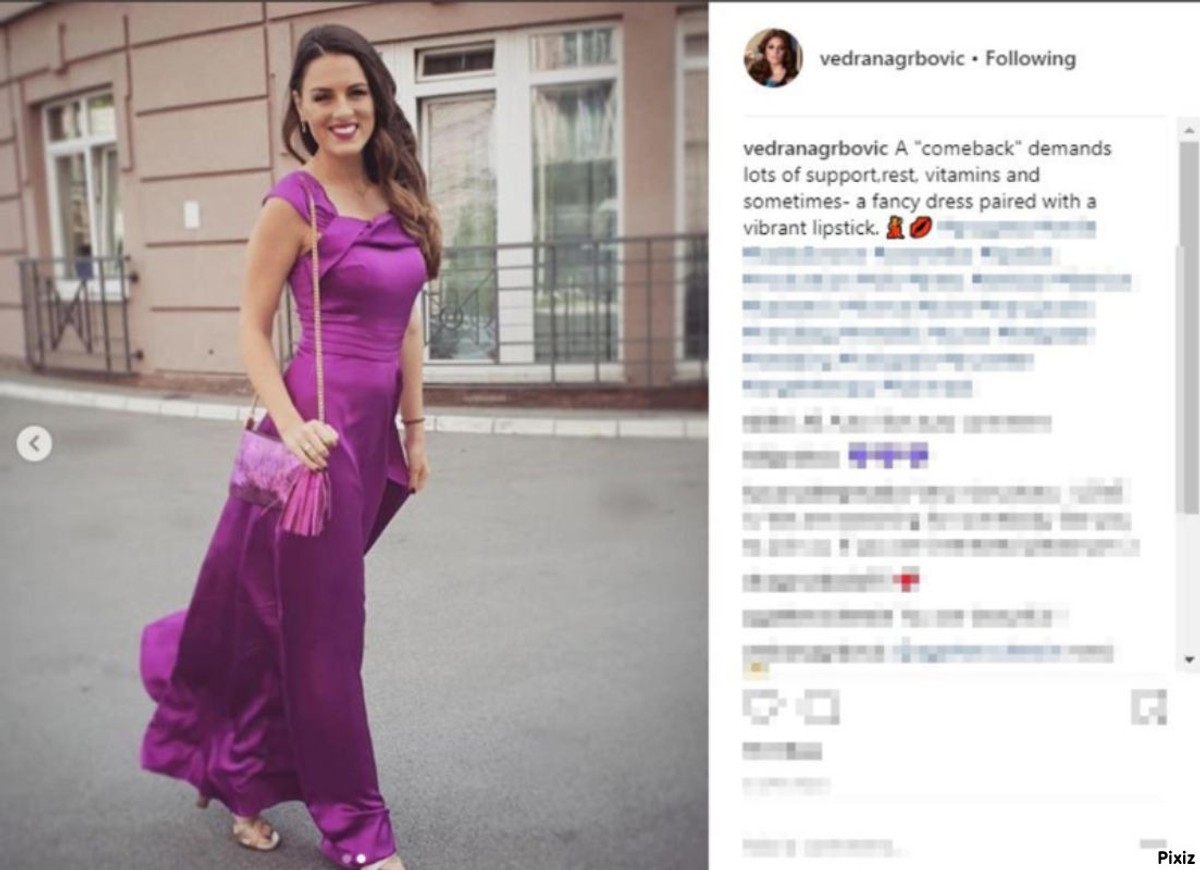Click the kiss lips emoji in caption

pos(920,229)
